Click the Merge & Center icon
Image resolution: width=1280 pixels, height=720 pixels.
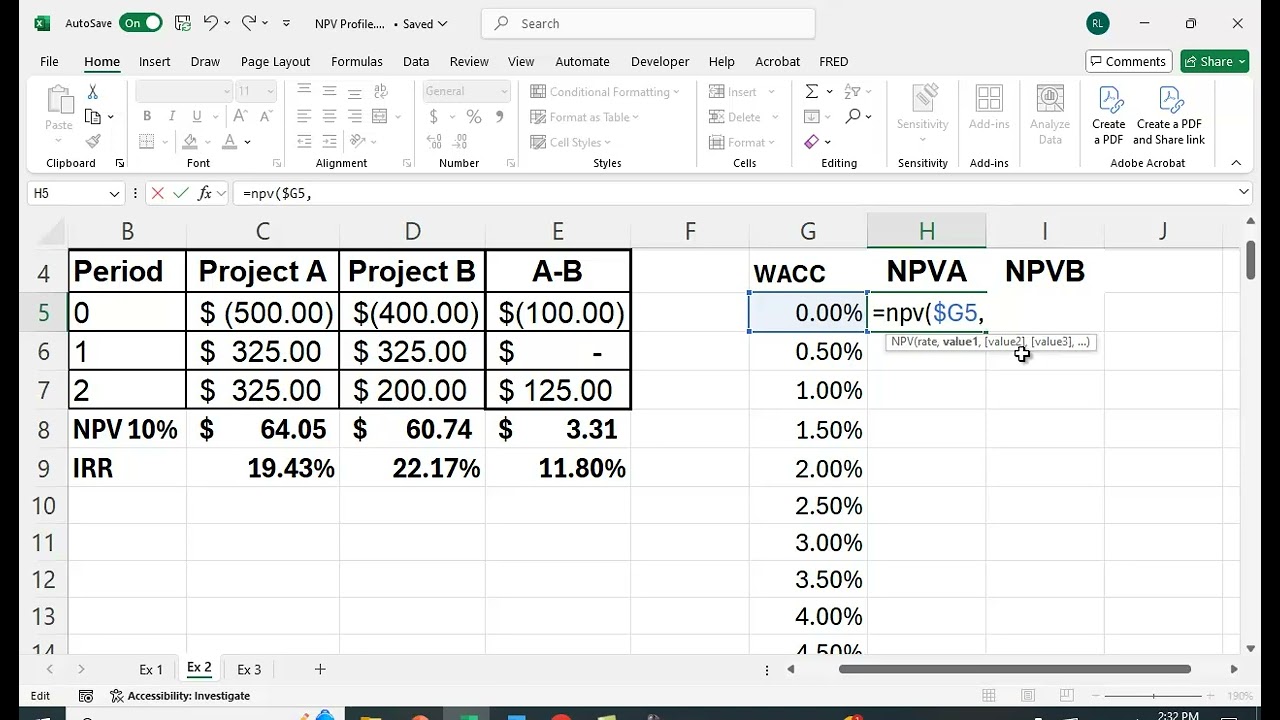click(379, 116)
